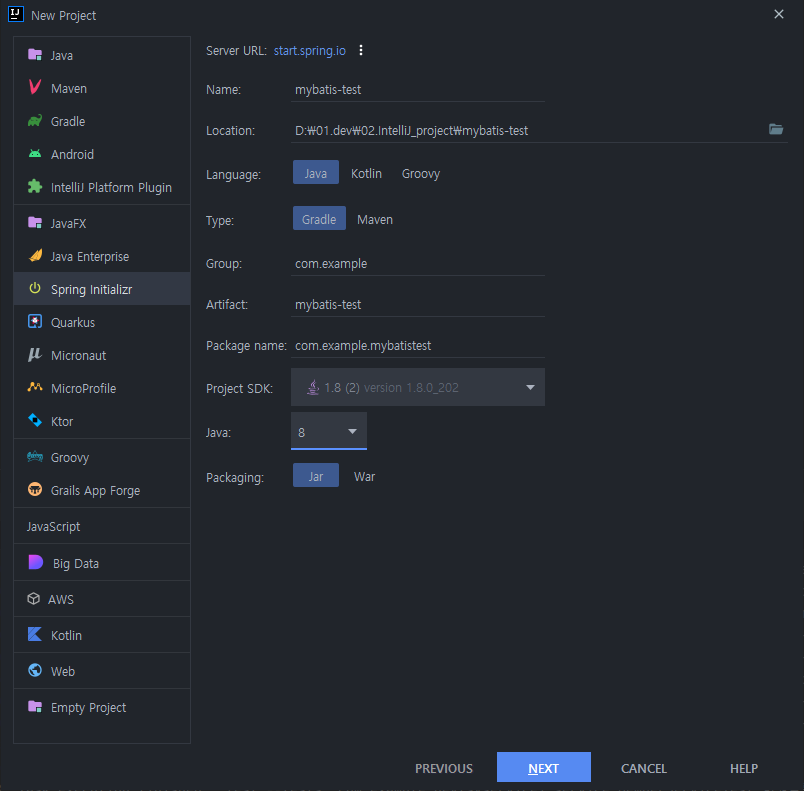Choose Jar packaging
This screenshot has height=791, width=804.
[x=316, y=475]
